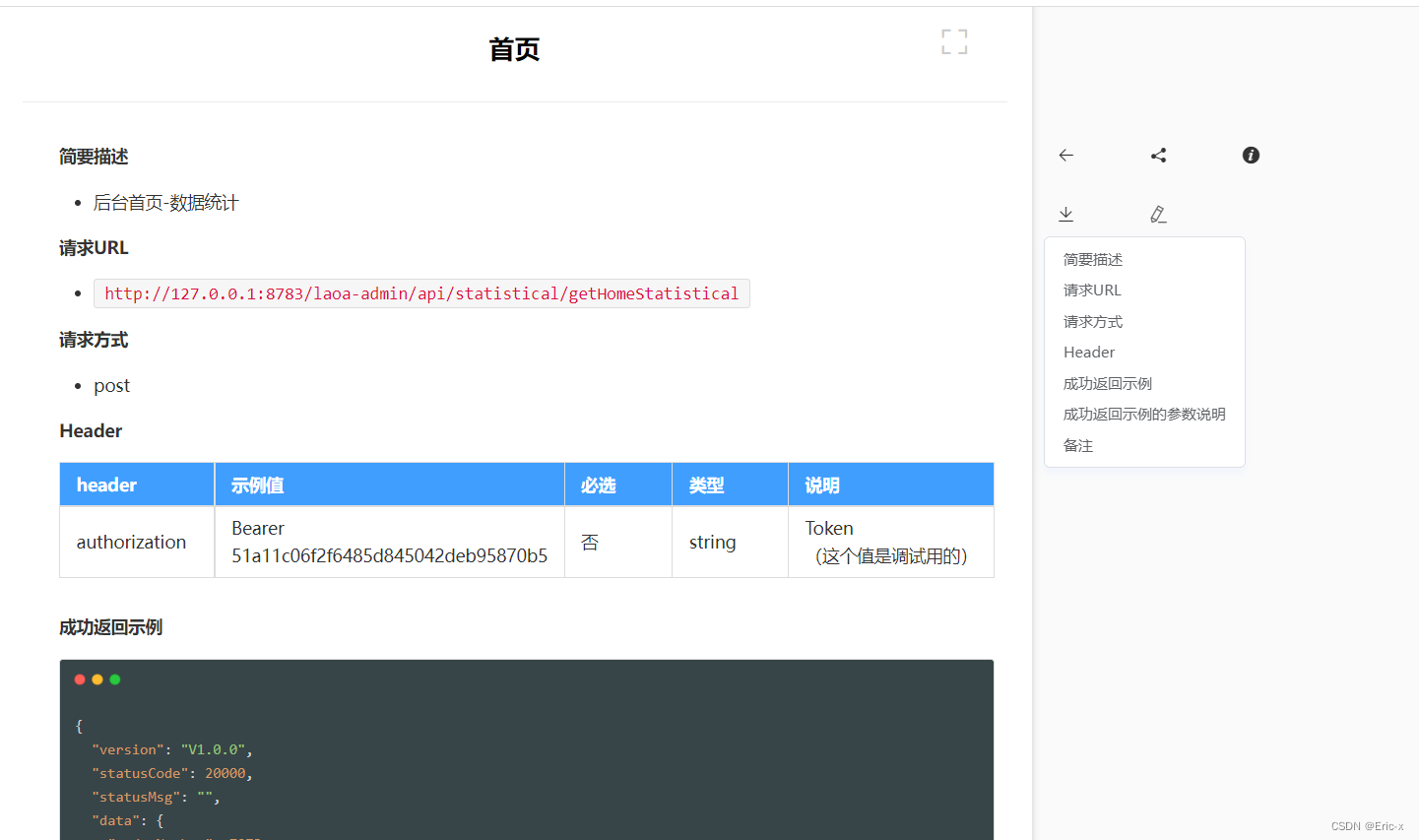1419x840 pixels.
Task: Open 成功返回示例的参数说明 from the outline
Action: point(1144,414)
